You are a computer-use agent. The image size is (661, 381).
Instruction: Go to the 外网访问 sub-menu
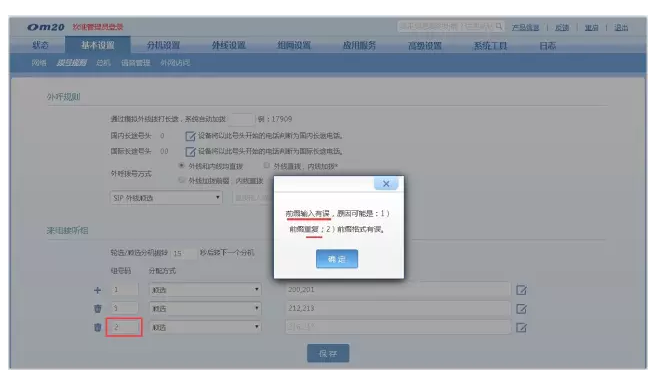coord(175,63)
